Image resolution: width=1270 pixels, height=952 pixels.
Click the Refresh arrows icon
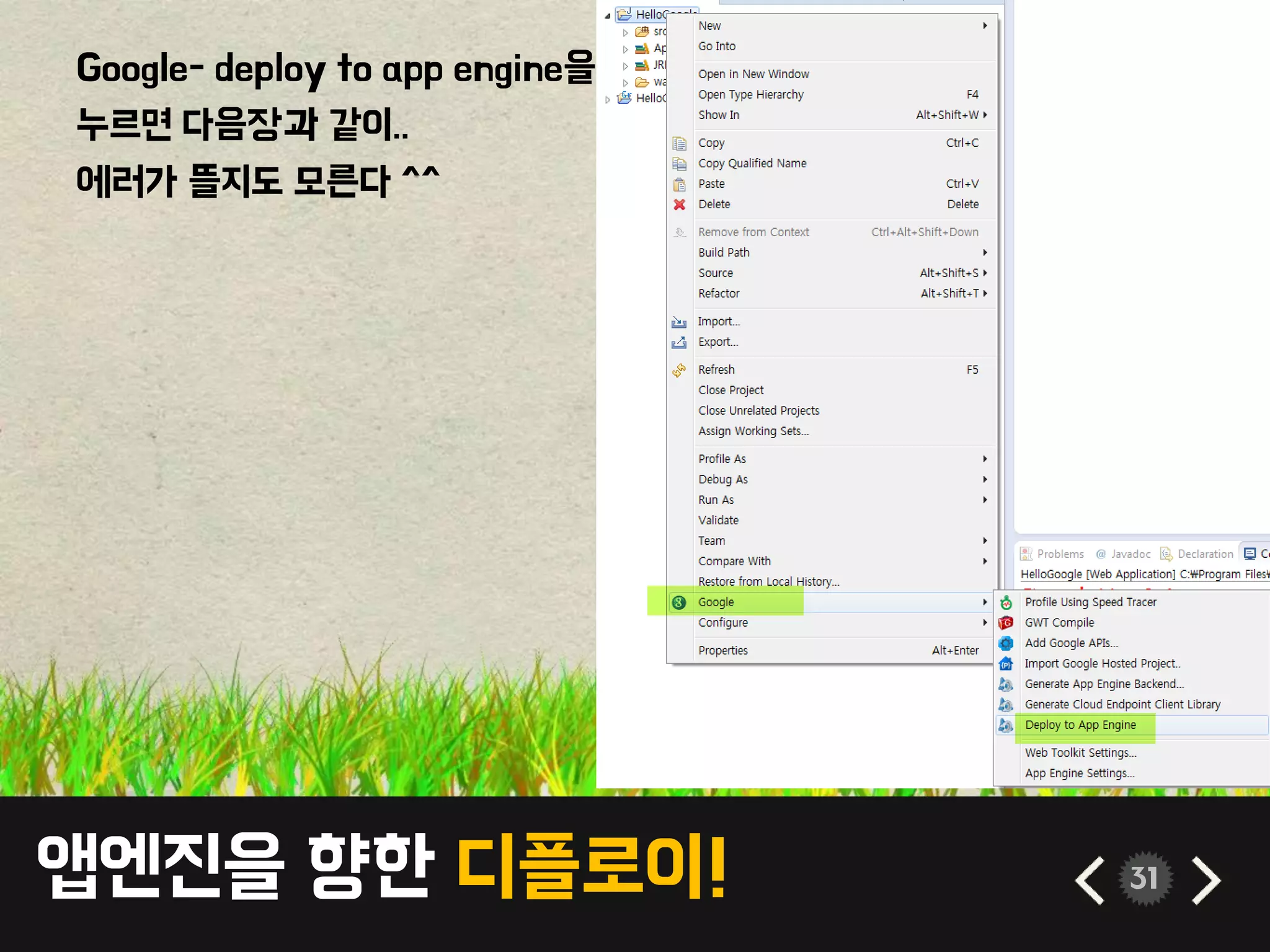[x=679, y=370]
